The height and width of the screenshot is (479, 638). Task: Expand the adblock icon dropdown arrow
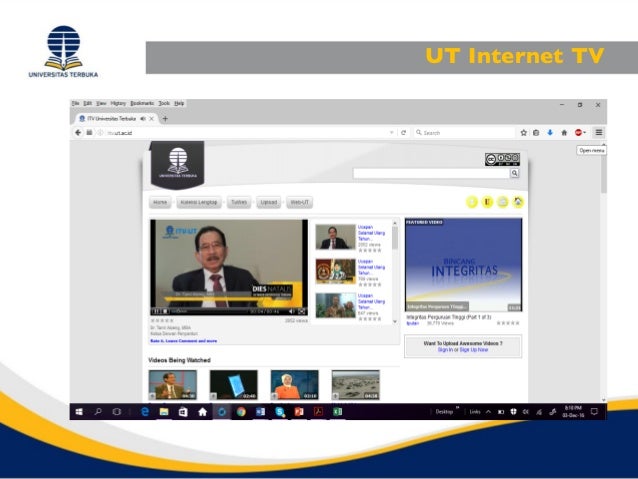coord(585,133)
